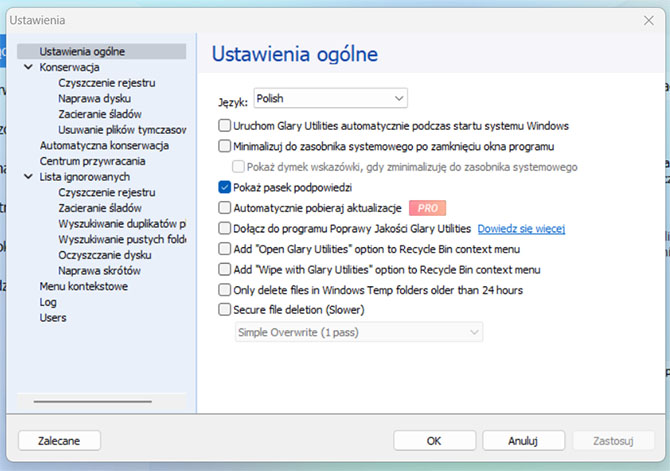This screenshot has width=670, height=471.
Task: Toggle Secure file deletion (Slower) checkbox
Action: tap(225, 310)
